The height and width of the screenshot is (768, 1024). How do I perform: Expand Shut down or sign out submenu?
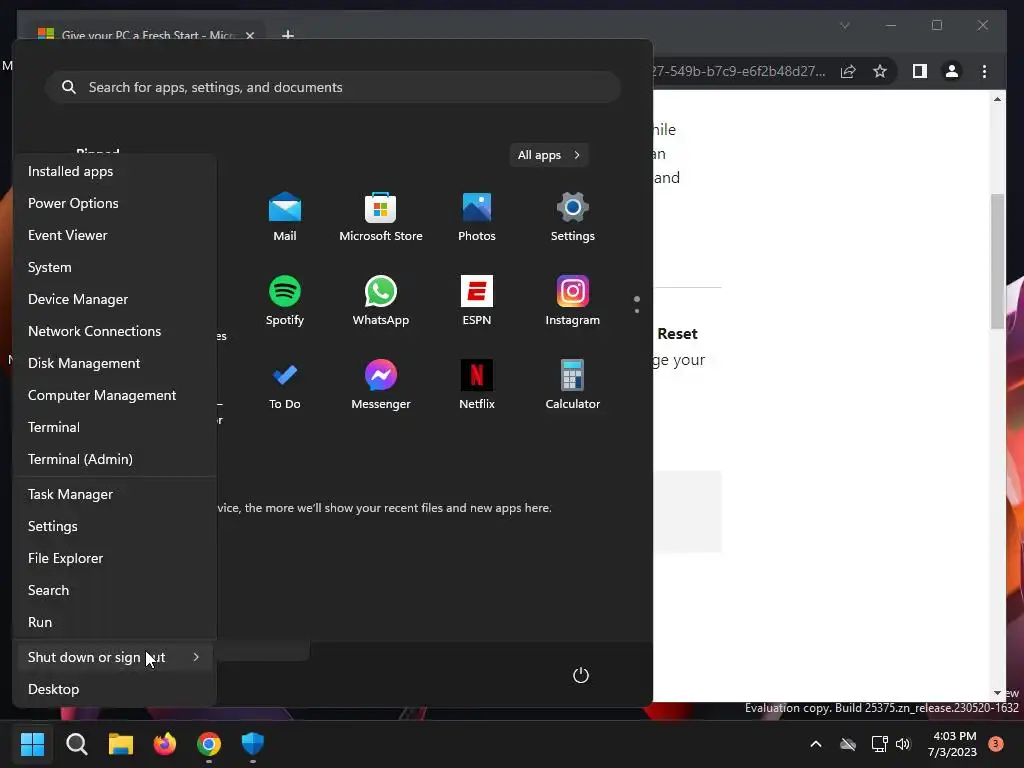tap(114, 657)
